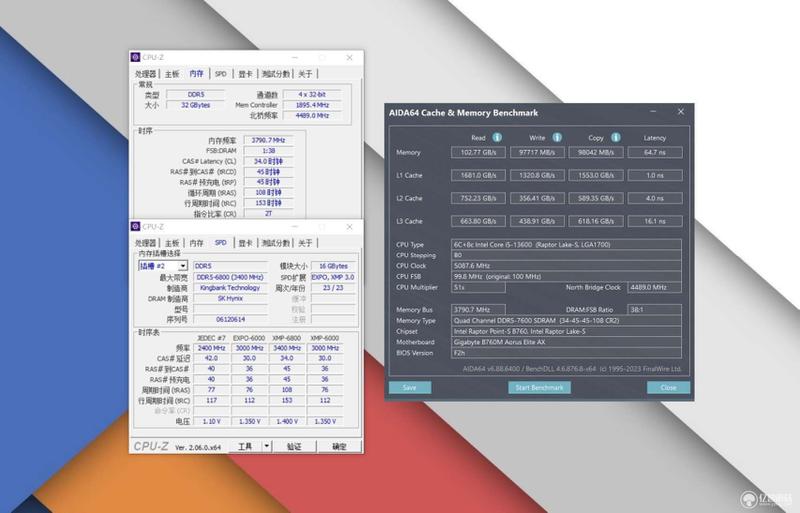Click the Memory Write value 97717 MB/s
This screenshot has height=513, width=800.
point(537,152)
